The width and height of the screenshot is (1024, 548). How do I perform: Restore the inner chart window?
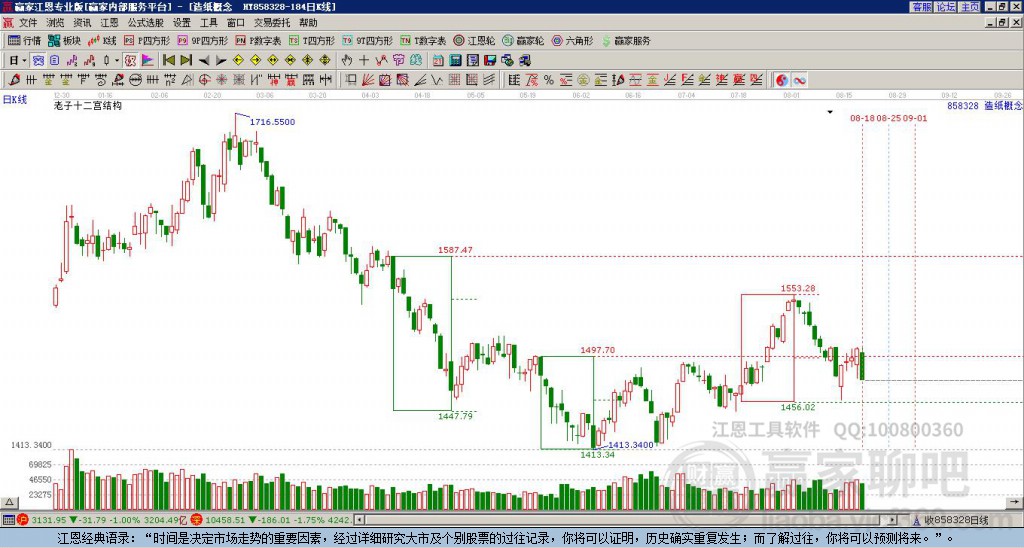[x=1002, y=23]
